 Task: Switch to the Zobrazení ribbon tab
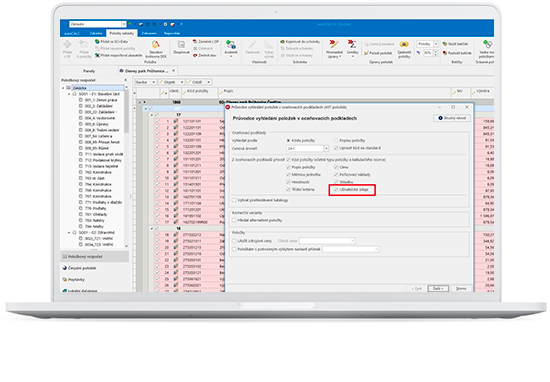149,33
